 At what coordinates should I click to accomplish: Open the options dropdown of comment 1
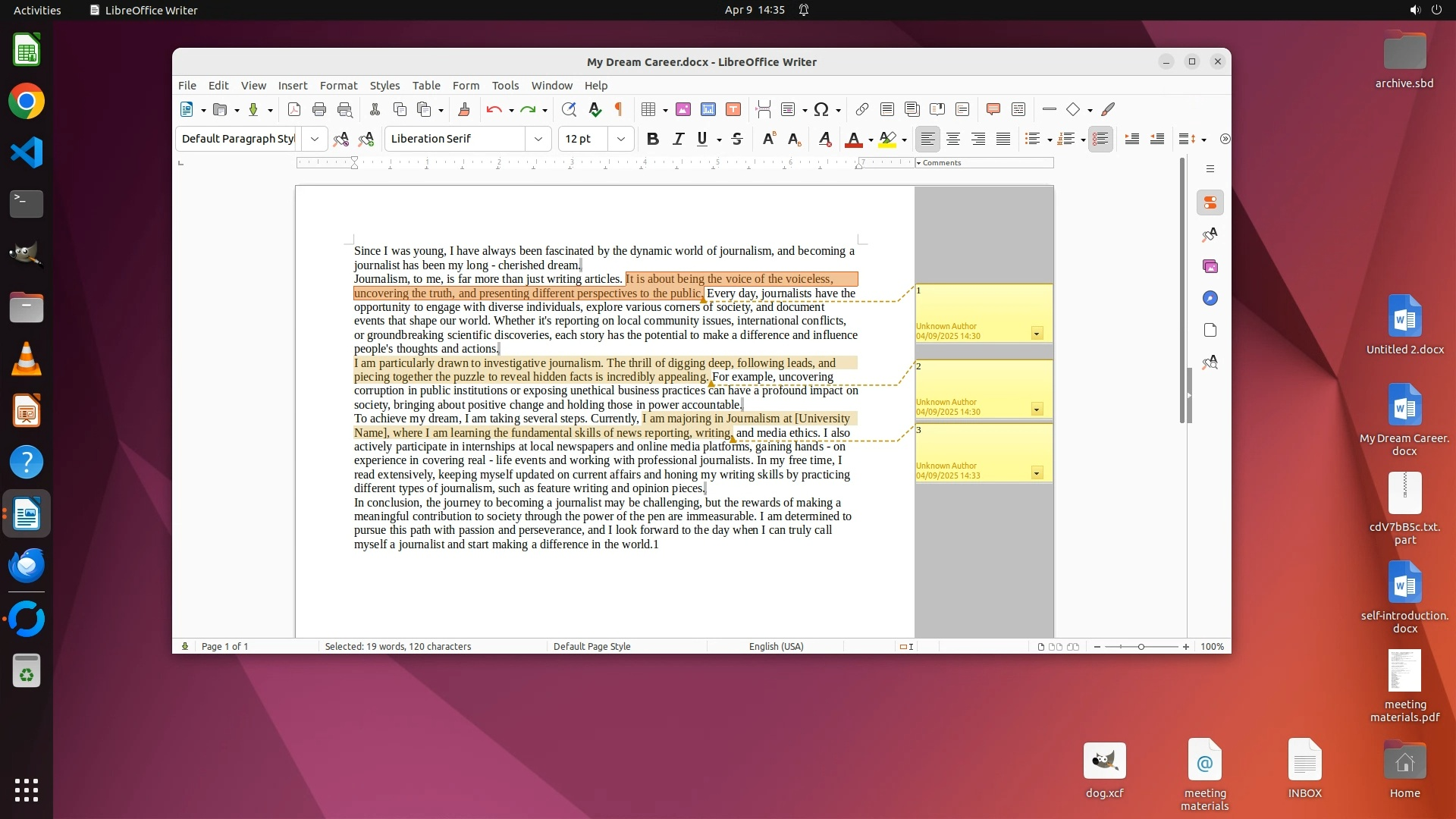click(x=1037, y=334)
